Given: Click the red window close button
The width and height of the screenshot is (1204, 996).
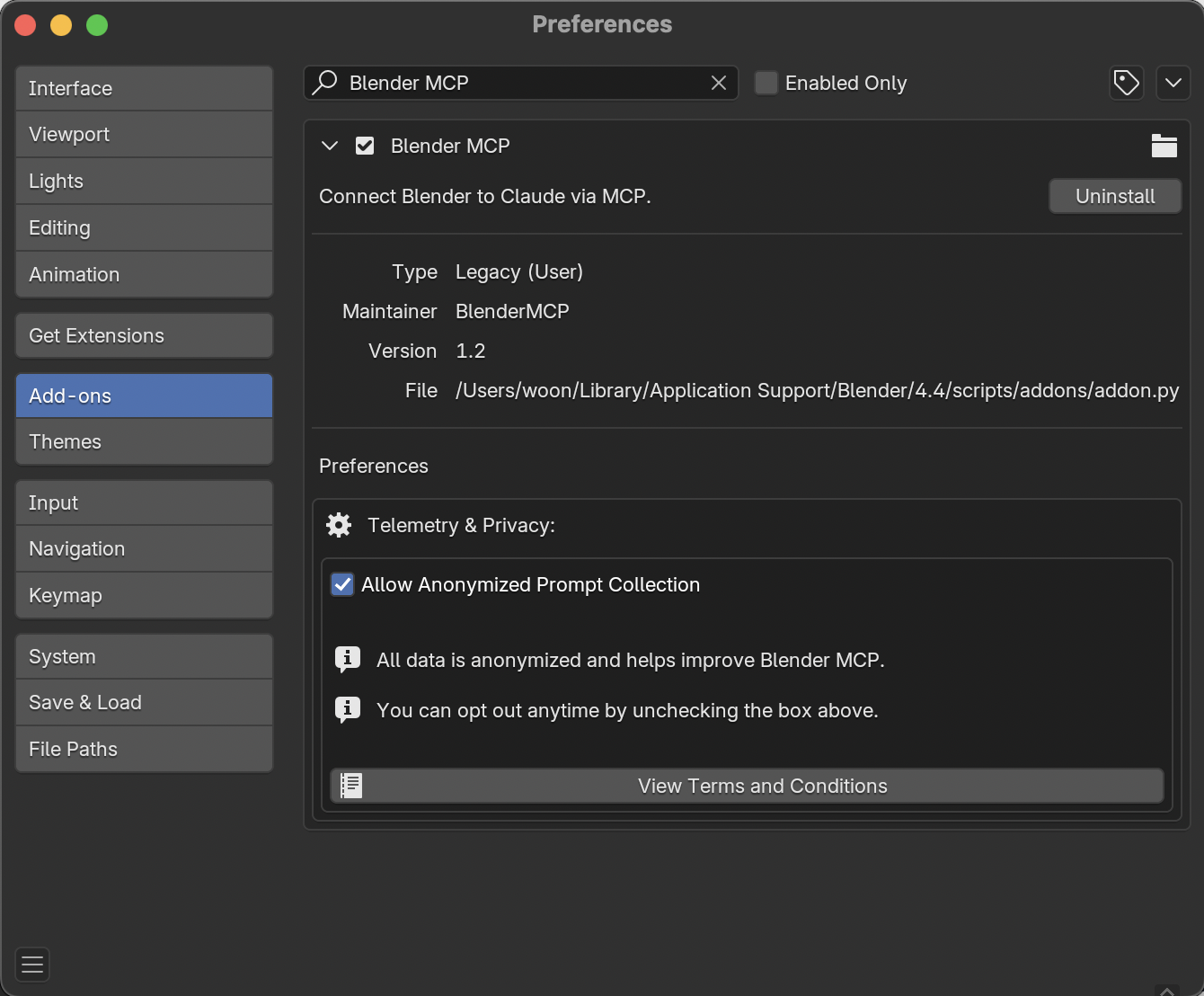Looking at the screenshot, I should [x=25, y=25].
